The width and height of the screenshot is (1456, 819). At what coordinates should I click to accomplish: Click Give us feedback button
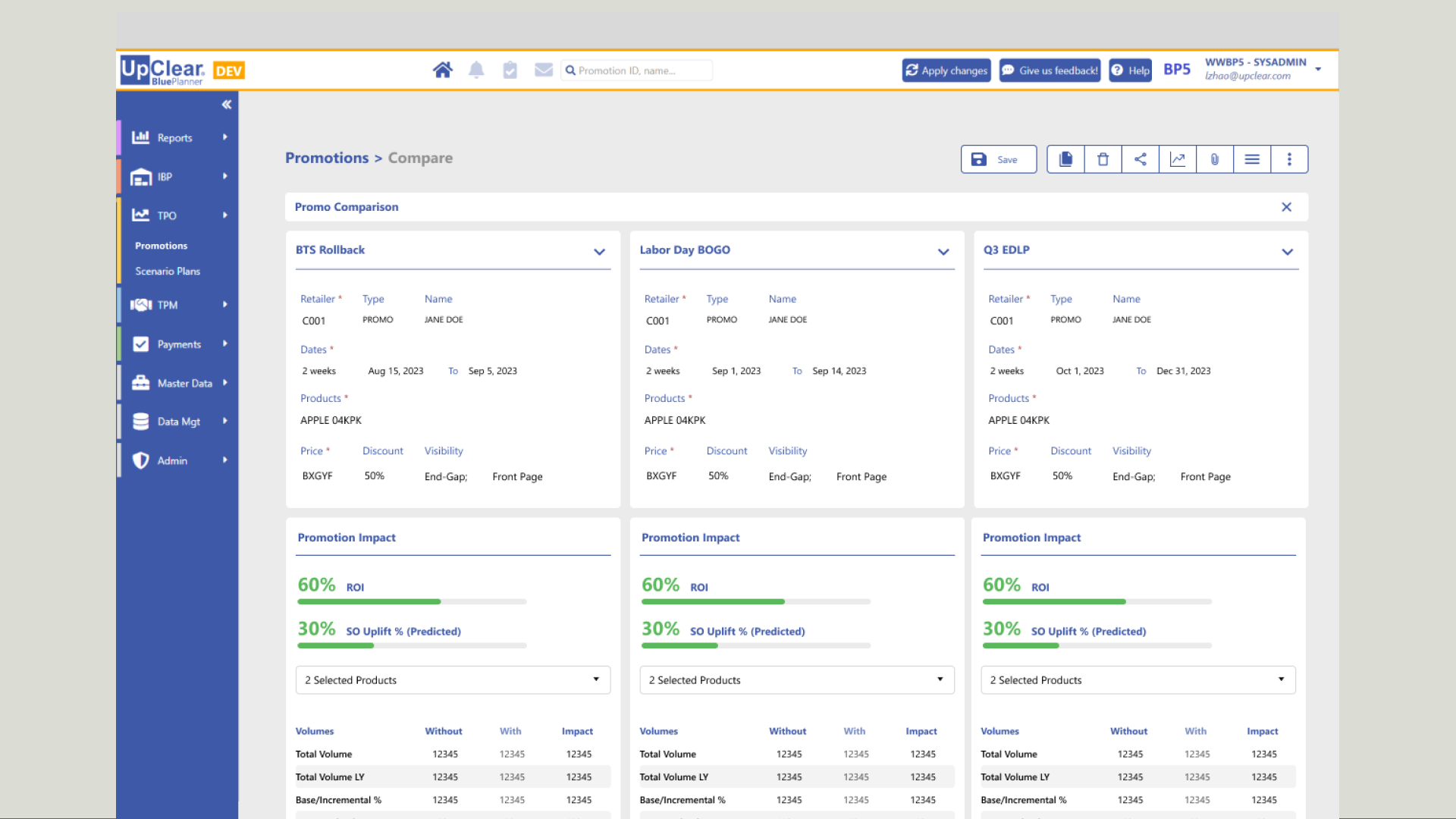pyautogui.click(x=1050, y=71)
